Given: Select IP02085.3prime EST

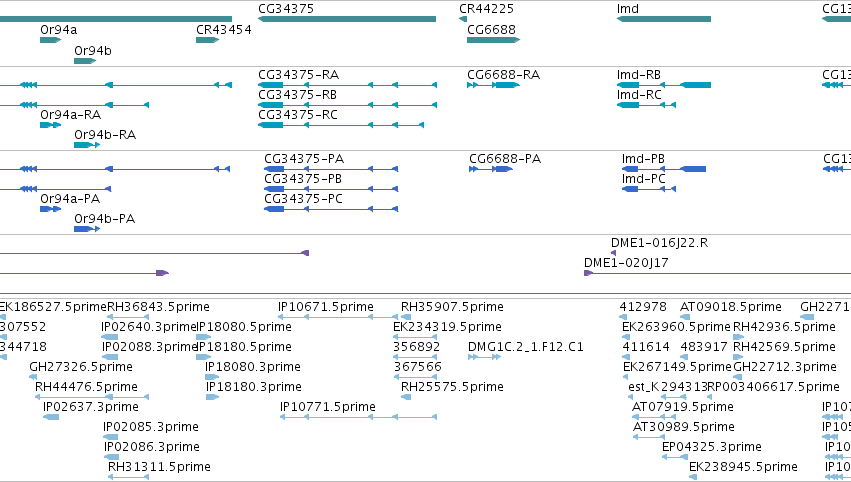Looking at the screenshot, I should tap(110, 437).
